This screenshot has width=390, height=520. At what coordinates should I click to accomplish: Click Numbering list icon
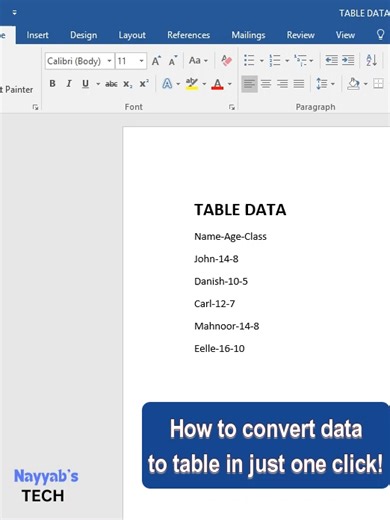point(275,61)
